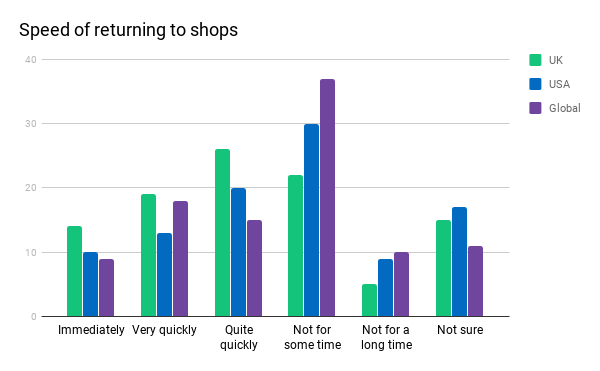600x371 pixels.
Task: Click the USA bar for Not for some time
Action: pyautogui.click(x=311, y=220)
